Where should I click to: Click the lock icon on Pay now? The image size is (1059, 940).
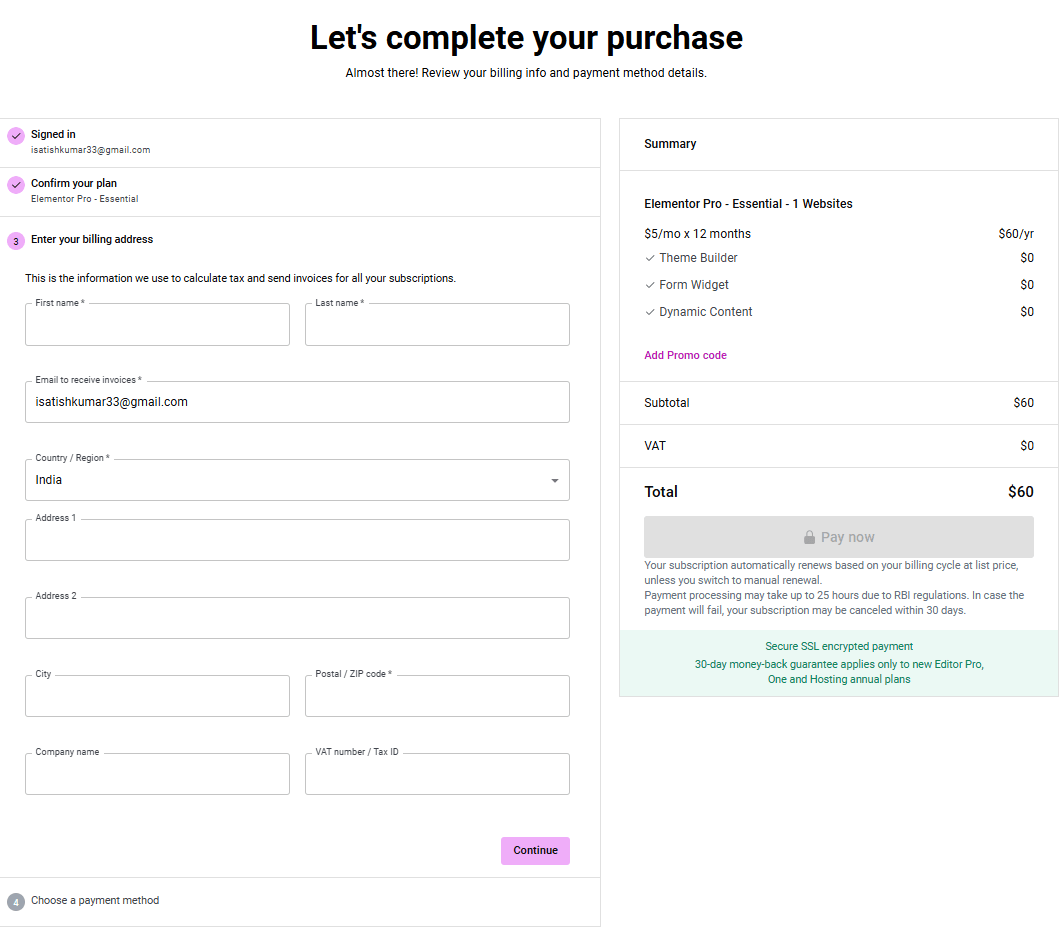809,538
